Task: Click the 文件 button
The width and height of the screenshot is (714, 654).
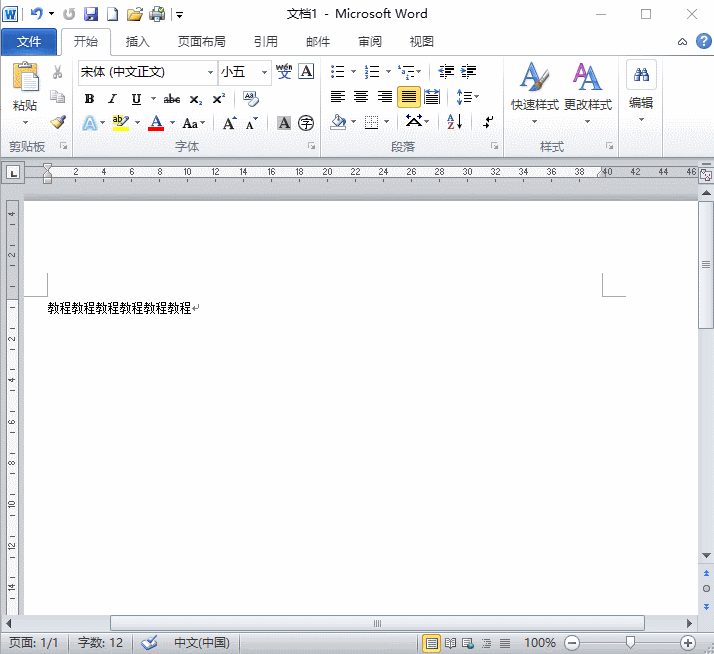Action: click(x=29, y=42)
